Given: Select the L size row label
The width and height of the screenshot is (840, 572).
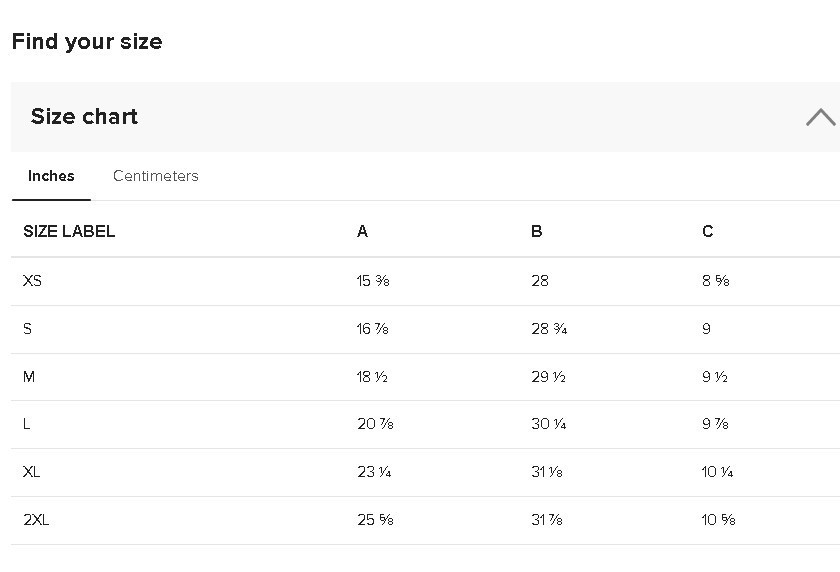Looking at the screenshot, I should (x=26, y=424).
